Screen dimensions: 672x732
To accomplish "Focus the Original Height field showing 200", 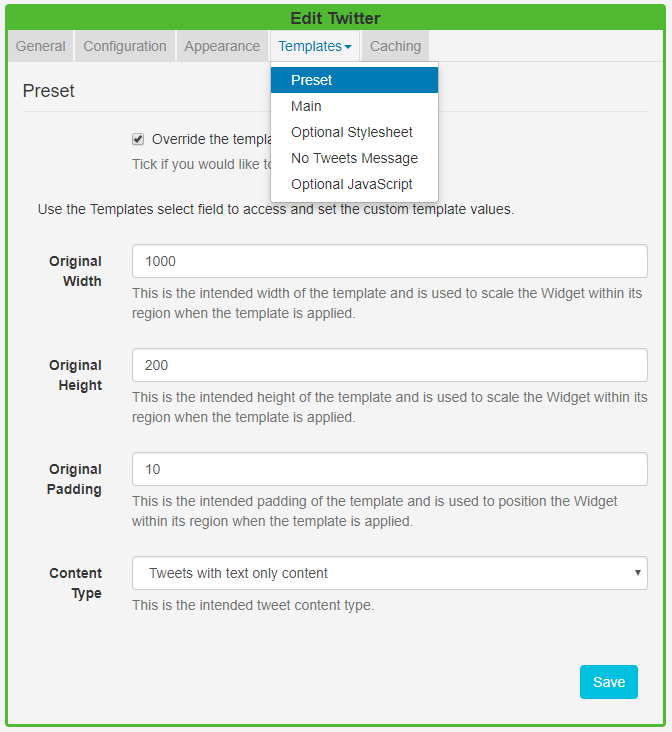I will click(x=390, y=365).
